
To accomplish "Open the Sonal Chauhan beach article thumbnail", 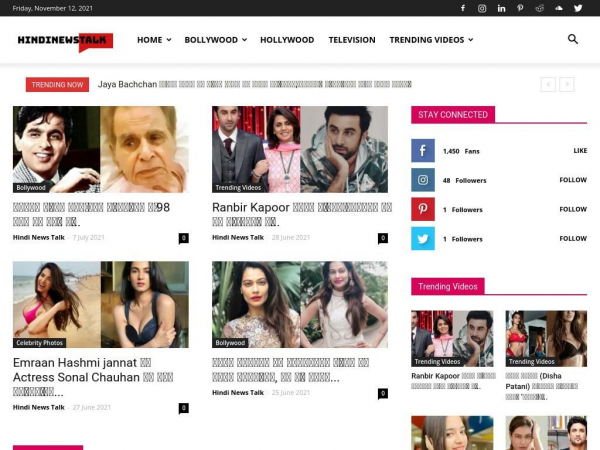I will [x=101, y=305].
